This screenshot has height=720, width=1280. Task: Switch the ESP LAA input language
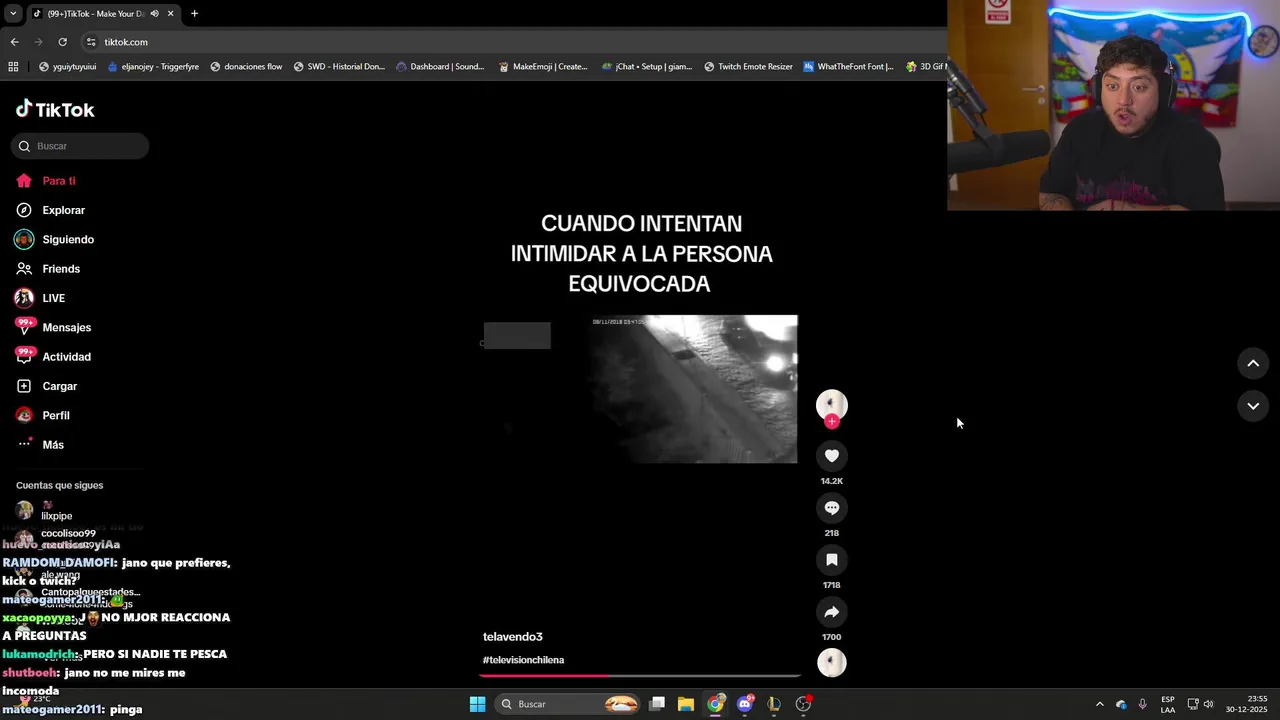[x=1168, y=704]
